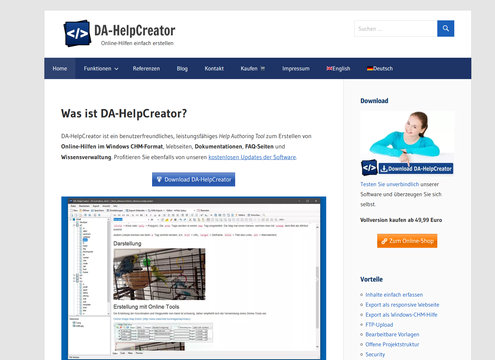Viewport: 495px width, 360px height.
Task: Expand the Funktionen menu chevron
Action: tap(116, 69)
